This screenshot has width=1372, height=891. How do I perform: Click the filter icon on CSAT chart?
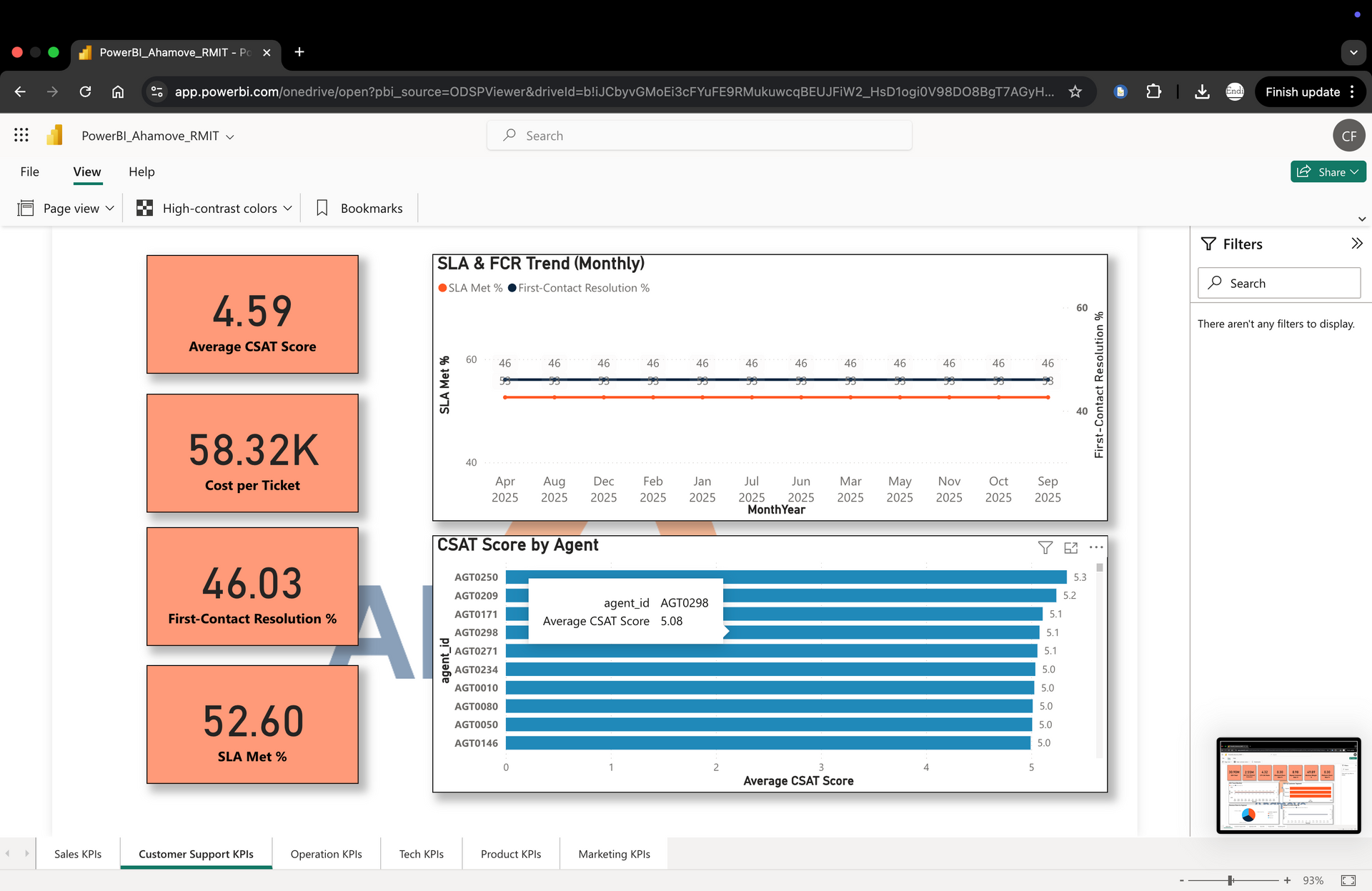[x=1045, y=548]
